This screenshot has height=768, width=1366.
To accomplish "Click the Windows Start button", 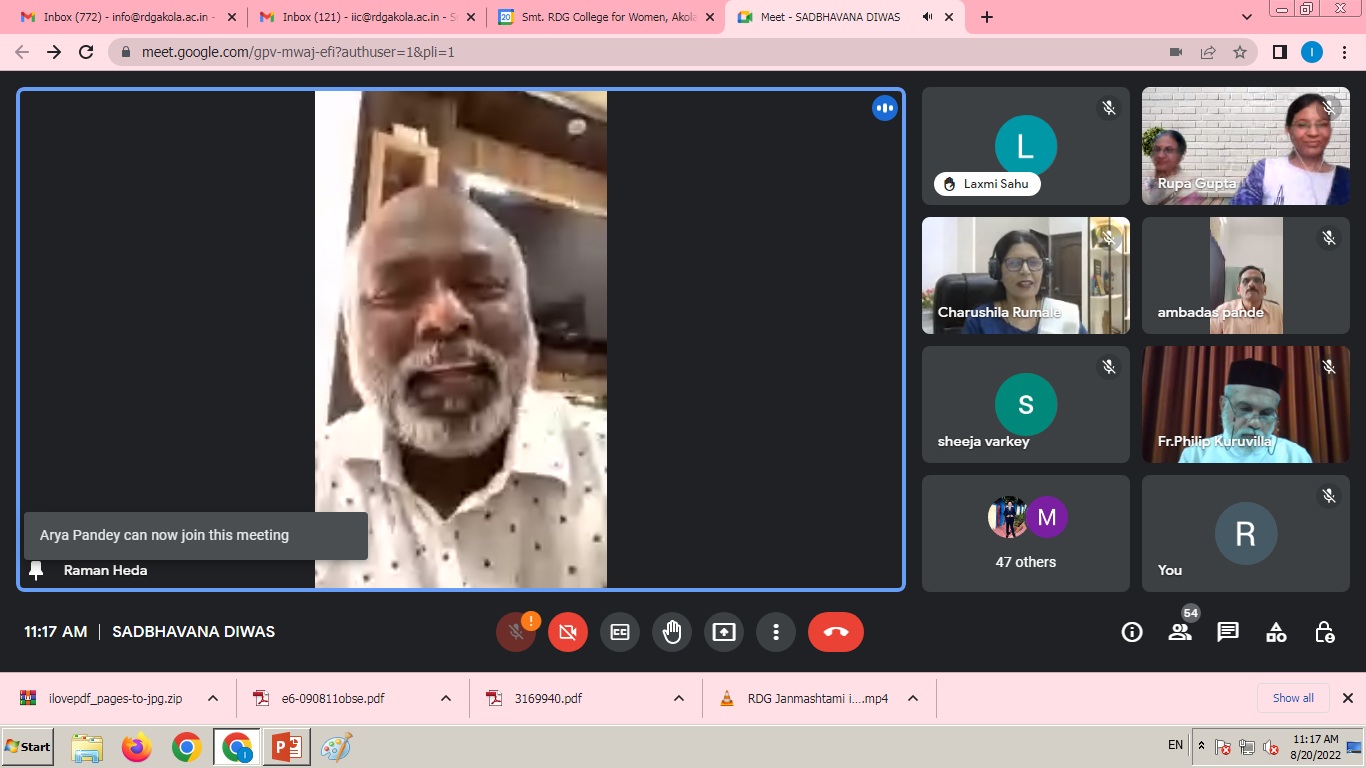I will point(28,747).
